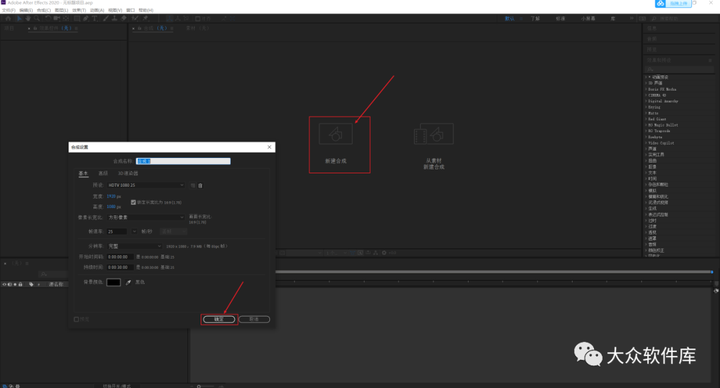Image resolution: width=720 pixels, height=388 pixels.
Task: Open the Effect (效果) menu
Action: (79, 10)
